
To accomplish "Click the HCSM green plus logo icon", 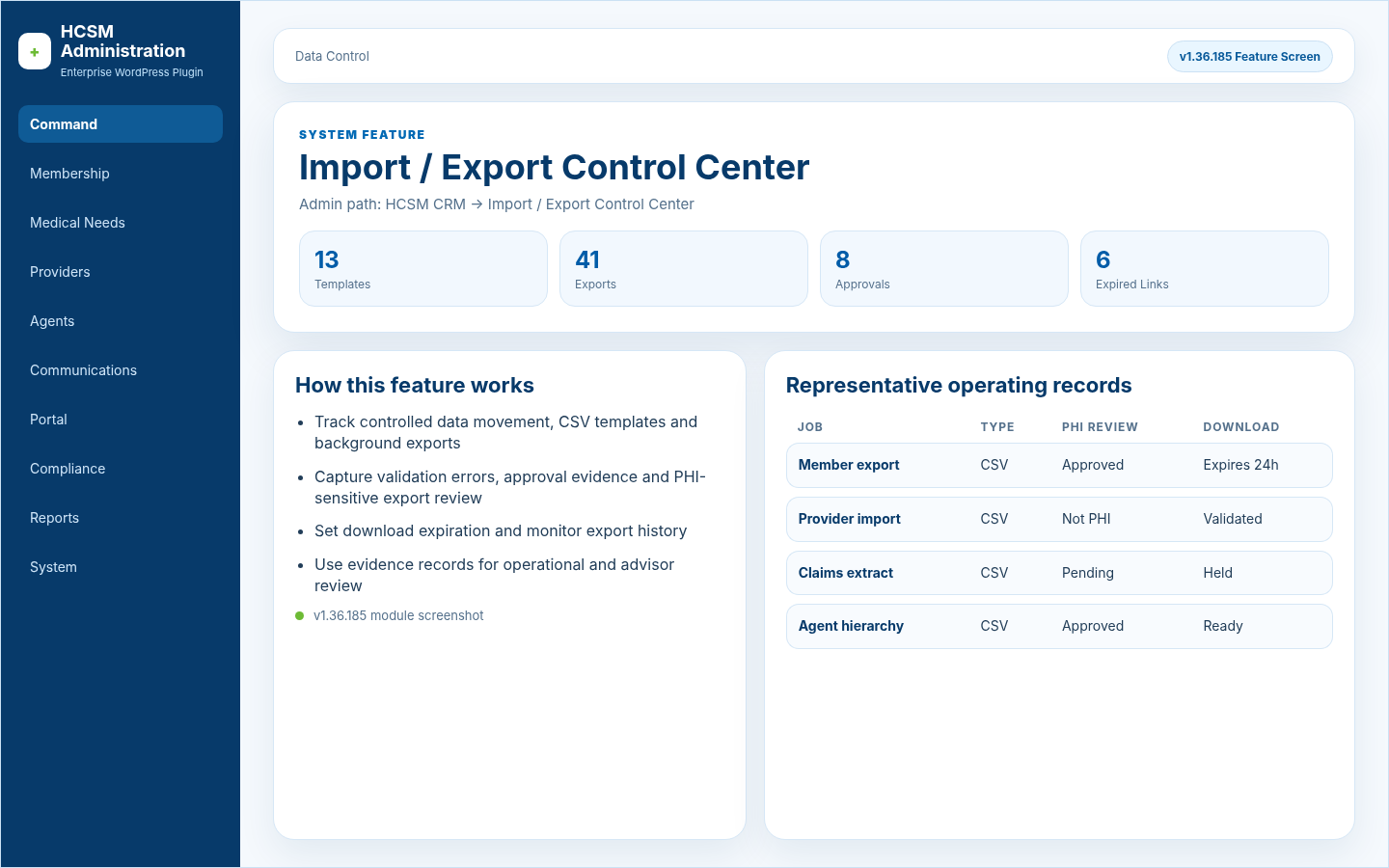I will (35, 52).
